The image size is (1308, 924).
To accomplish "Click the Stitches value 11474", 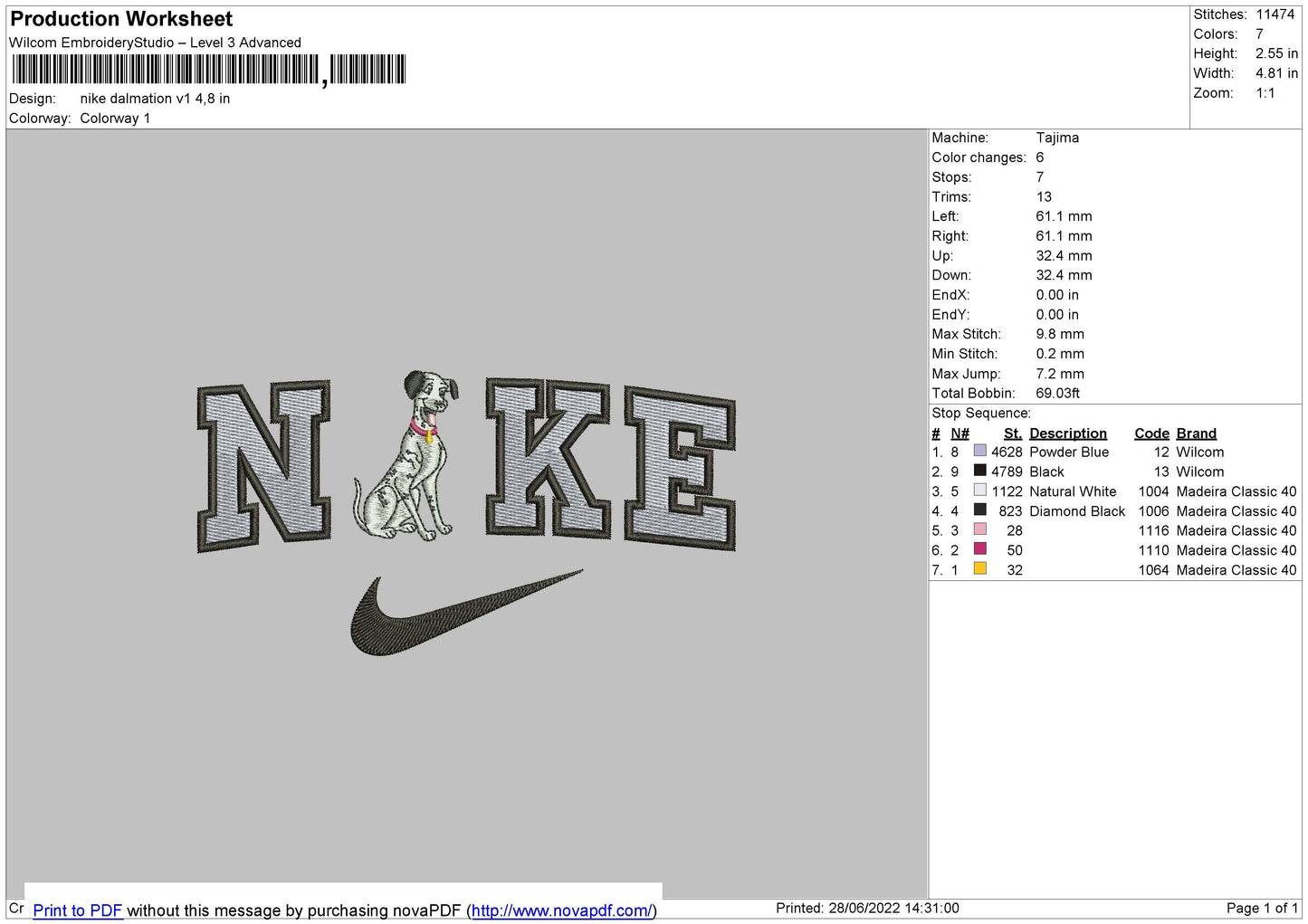I will click(1275, 14).
